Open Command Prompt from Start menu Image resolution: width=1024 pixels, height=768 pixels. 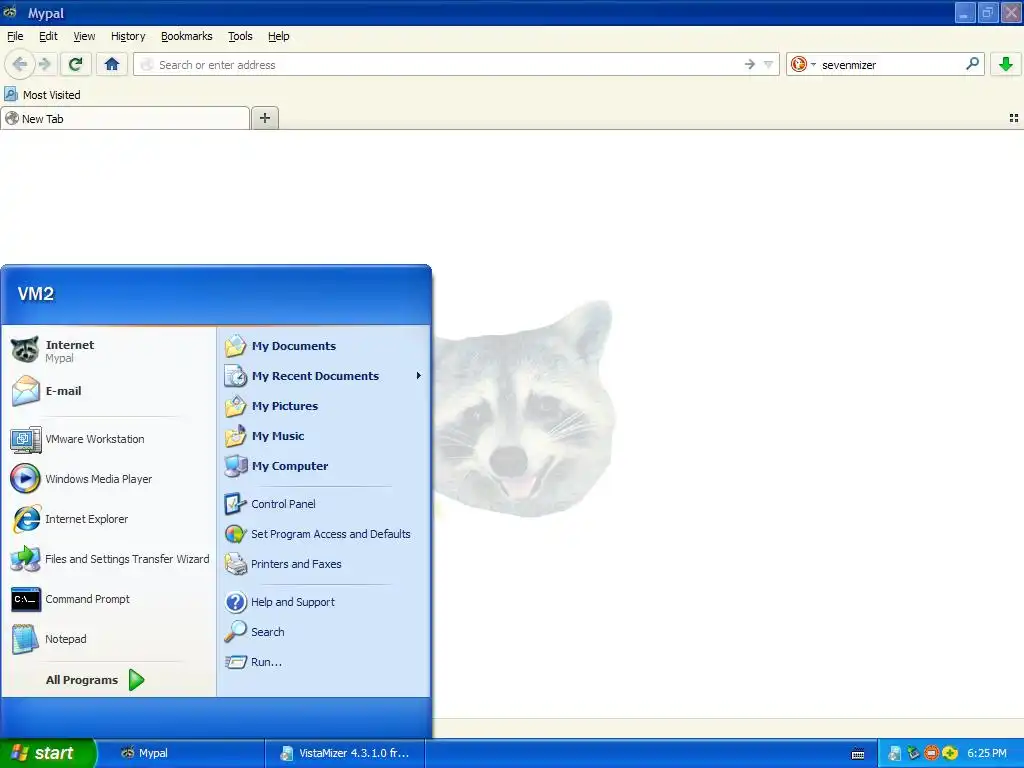coord(109,600)
